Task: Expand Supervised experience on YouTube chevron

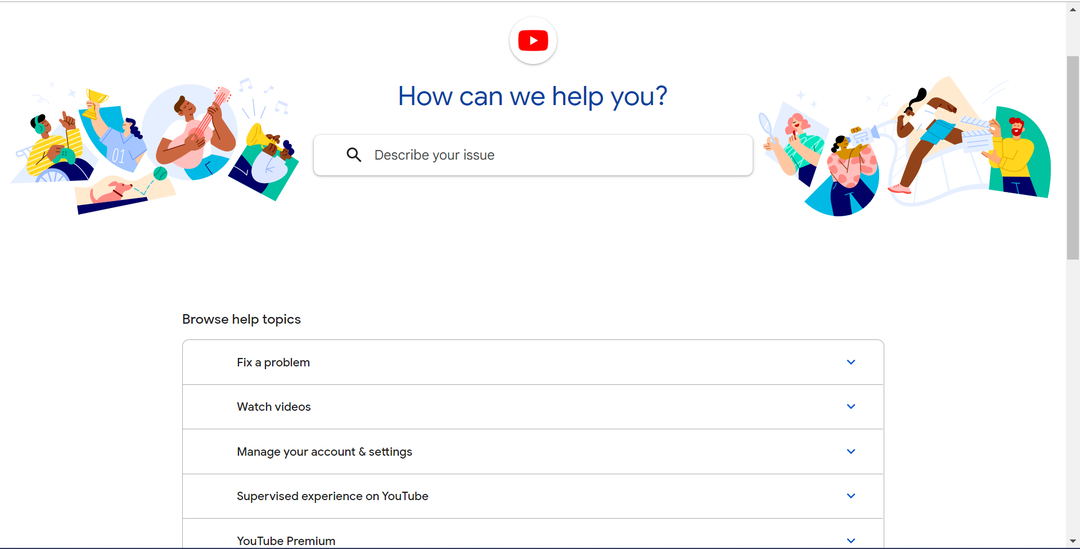Action: [x=851, y=496]
